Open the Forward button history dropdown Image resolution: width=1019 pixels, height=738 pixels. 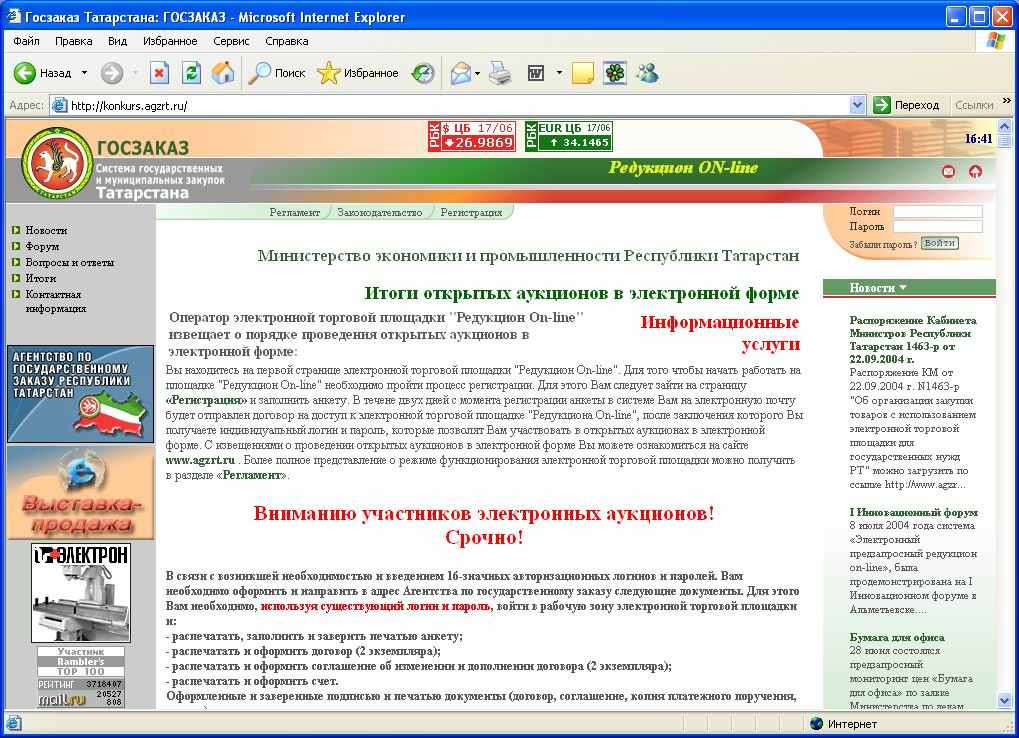135,73
